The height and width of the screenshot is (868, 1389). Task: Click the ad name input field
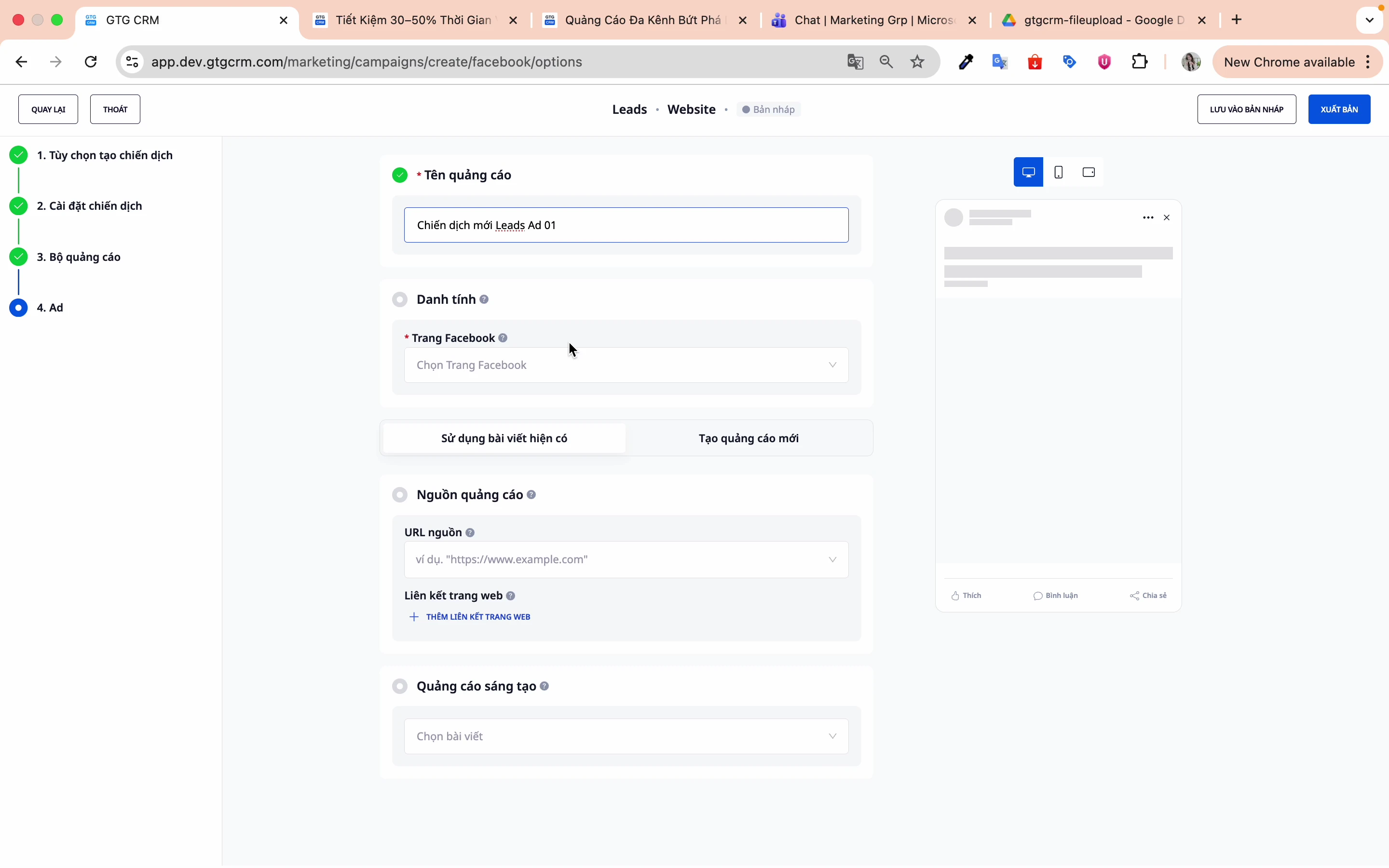(626, 225)
